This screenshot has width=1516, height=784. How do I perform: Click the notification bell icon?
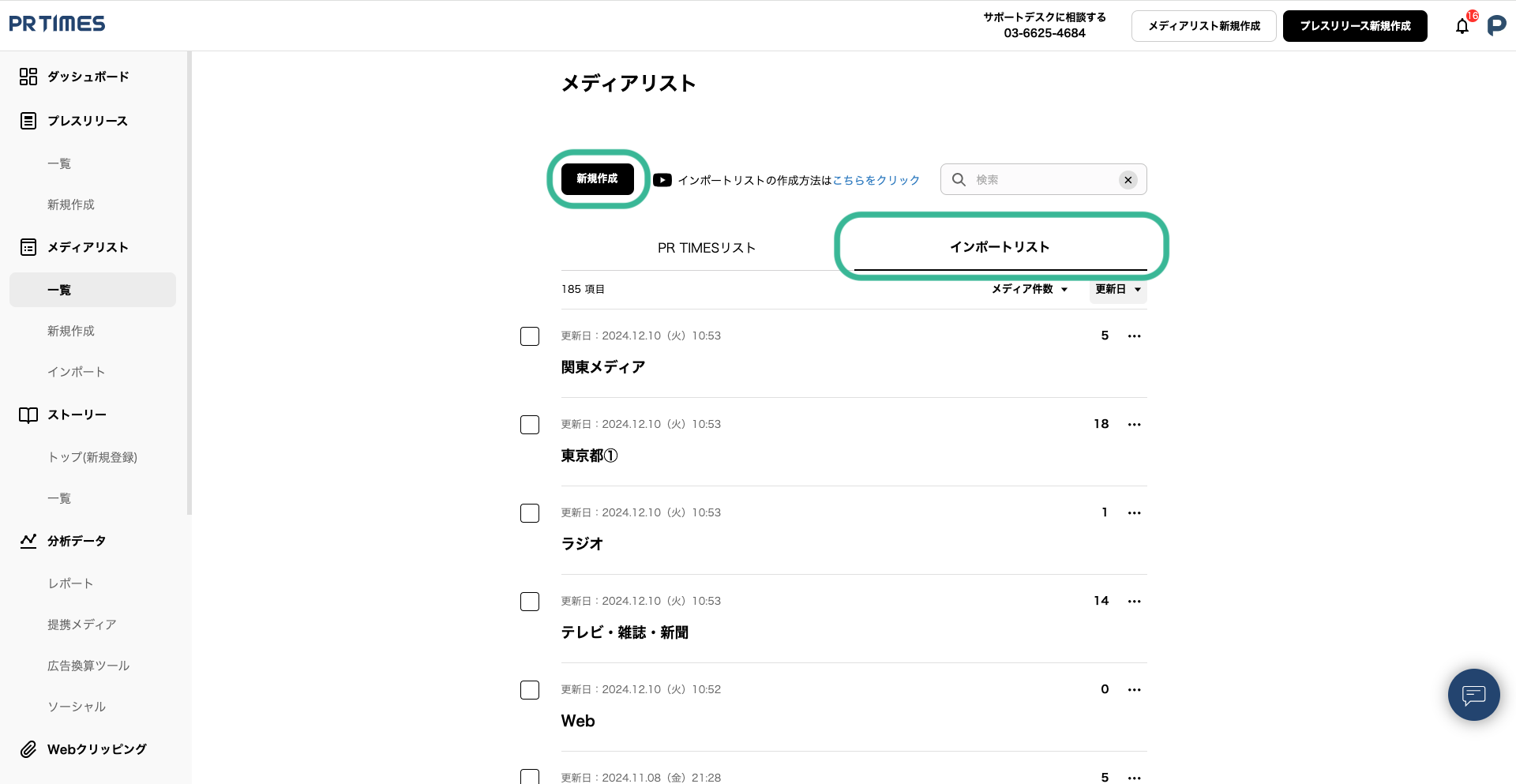pyautogui.click(x=1462, y=26)
